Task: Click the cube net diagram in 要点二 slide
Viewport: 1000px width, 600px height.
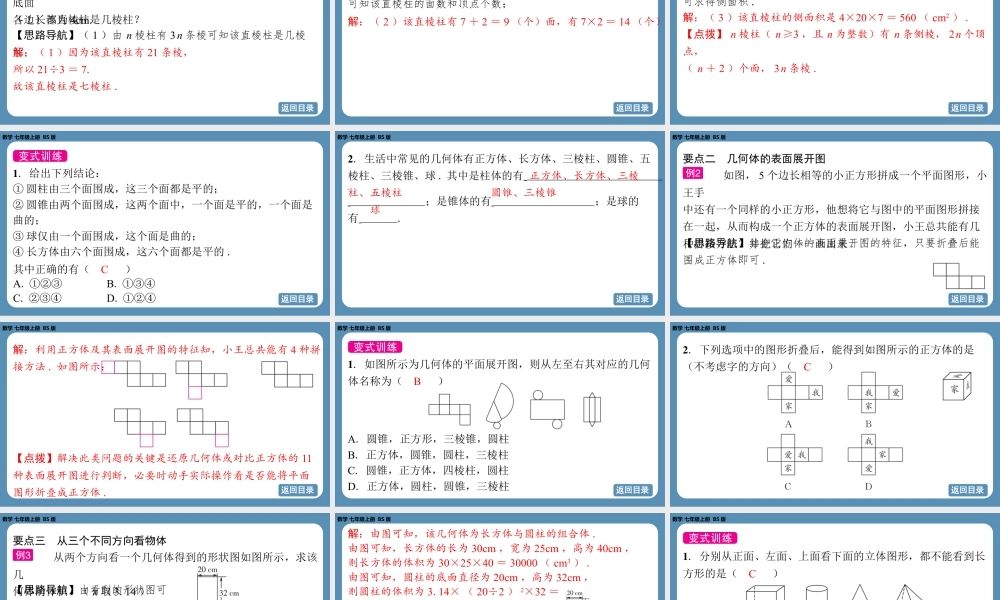Action: pos(957,275)
